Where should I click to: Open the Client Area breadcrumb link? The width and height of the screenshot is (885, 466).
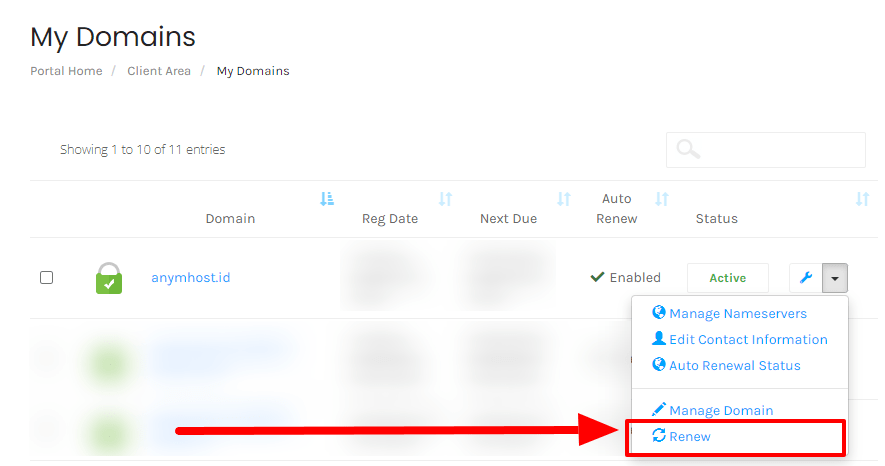(159, 71)
